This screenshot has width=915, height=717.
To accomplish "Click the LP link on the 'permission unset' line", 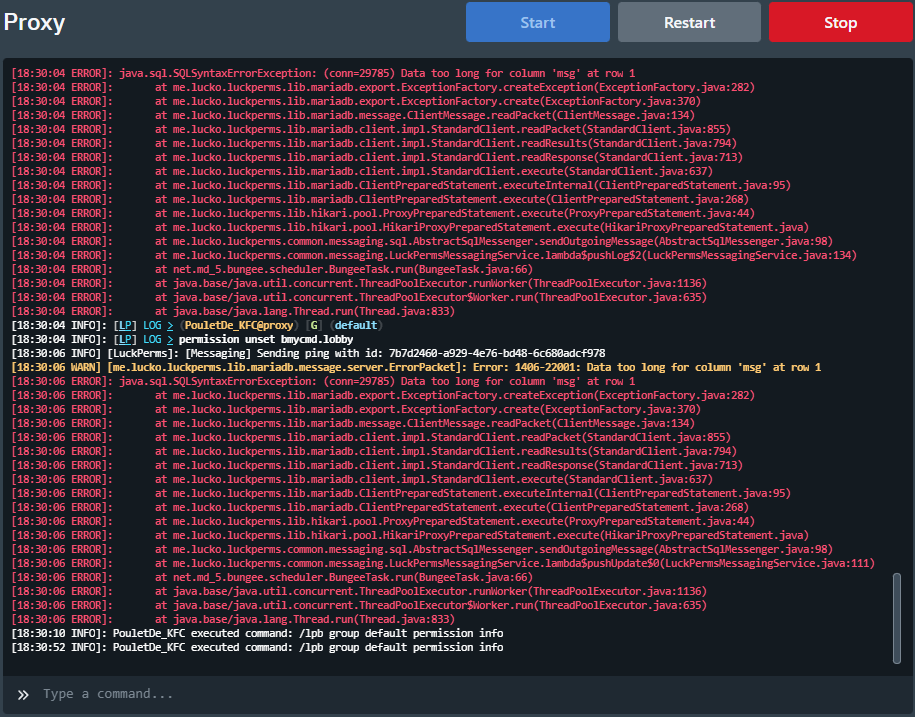I will 125,339.
